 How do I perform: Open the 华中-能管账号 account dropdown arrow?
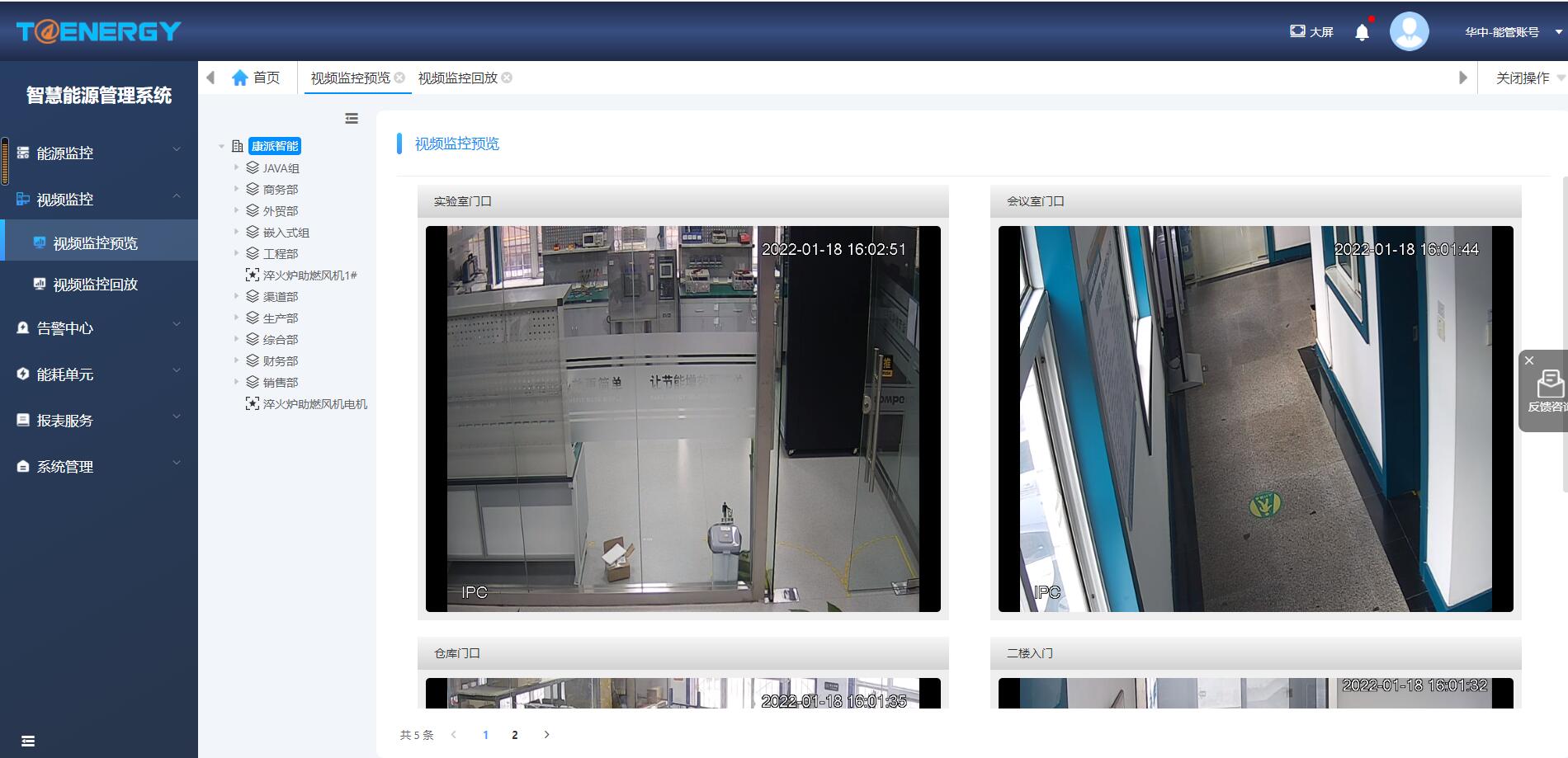click(1558, 32)
